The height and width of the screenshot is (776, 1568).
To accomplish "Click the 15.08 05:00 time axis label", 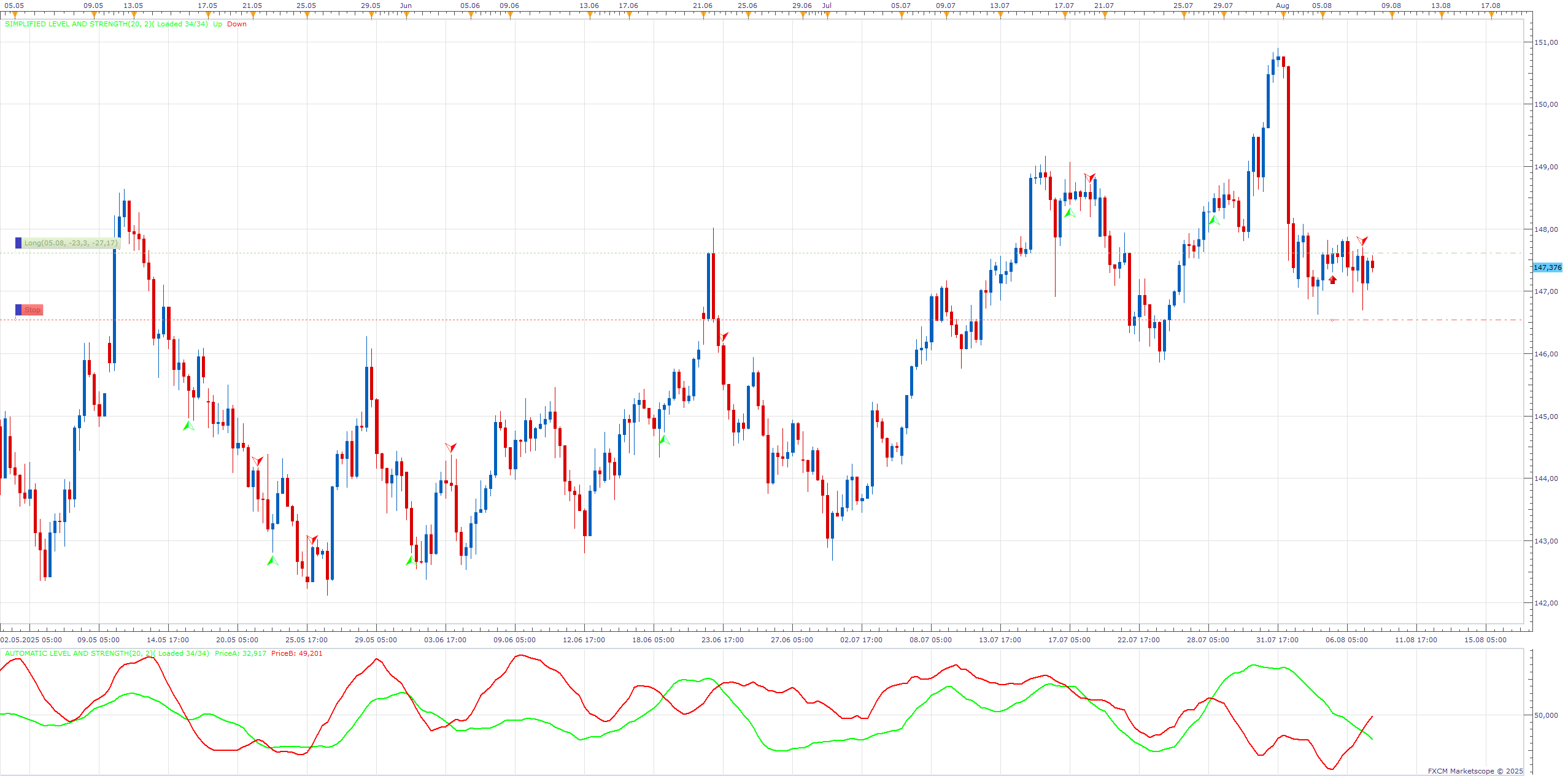I will tap(1485, 640).
